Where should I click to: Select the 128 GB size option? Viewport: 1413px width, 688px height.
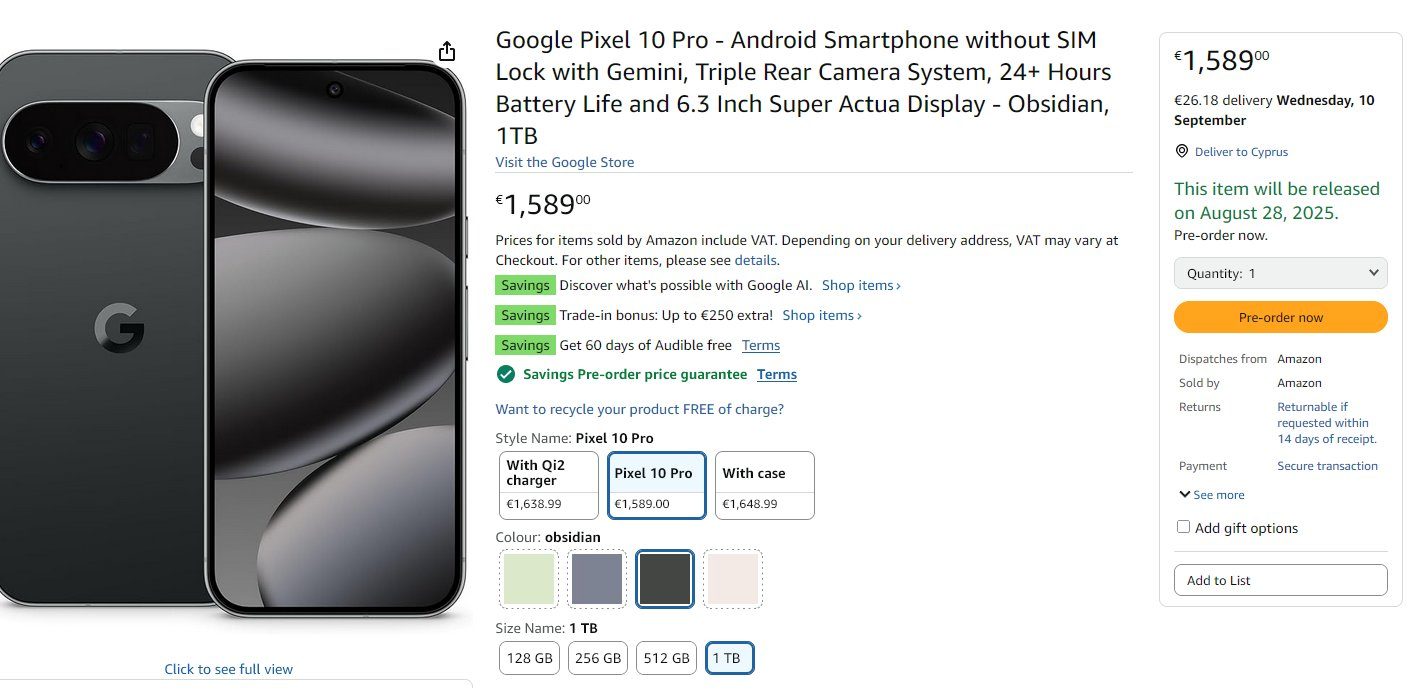(530, 658)
